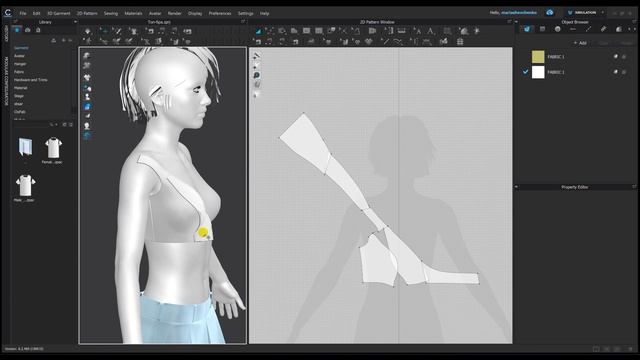This screenshot has width=640, height=360.
Task: Click the cloud sync icon near username
Action: (550, 13)
